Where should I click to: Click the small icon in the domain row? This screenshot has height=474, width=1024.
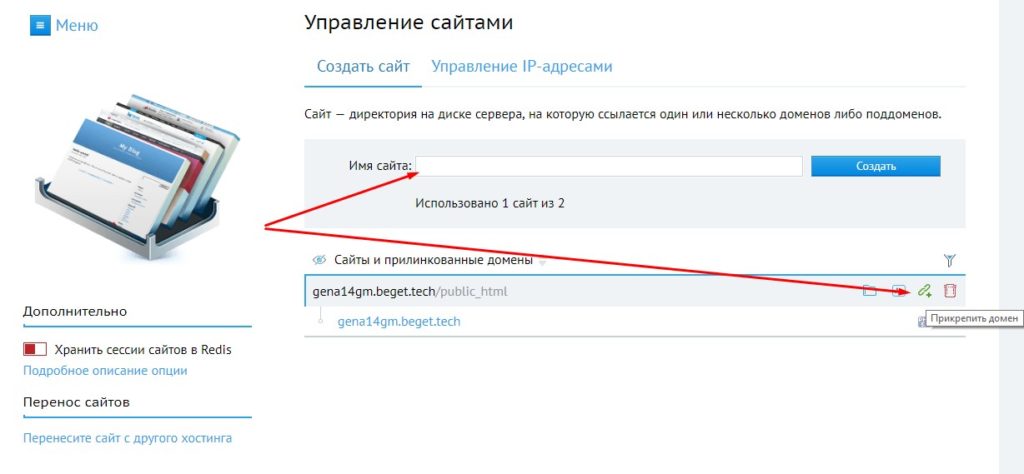pos(922,321)
